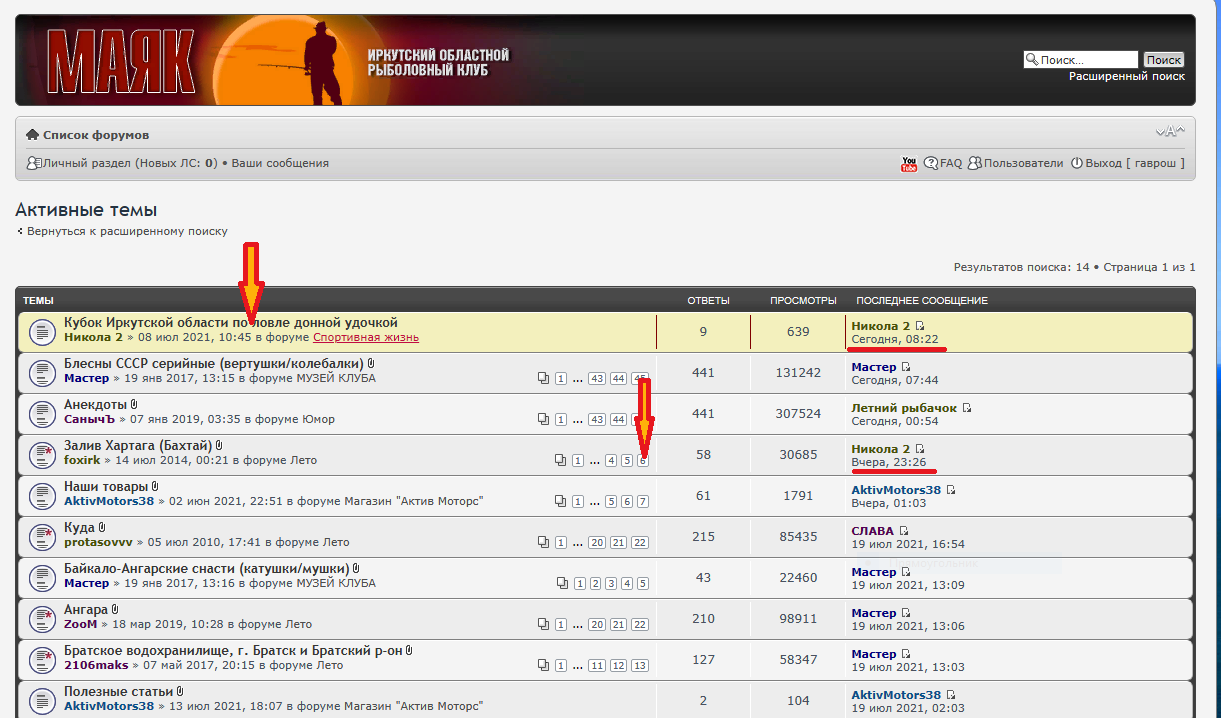
Task: Go to Список форумов
Action: click(96, 135)
